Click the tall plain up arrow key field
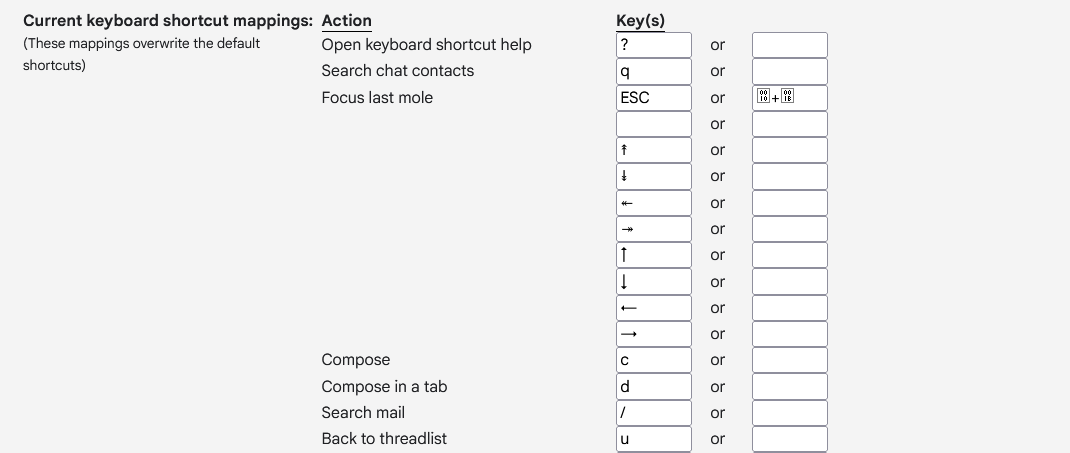The image size is (1070, 453). [x=654, y=255]
